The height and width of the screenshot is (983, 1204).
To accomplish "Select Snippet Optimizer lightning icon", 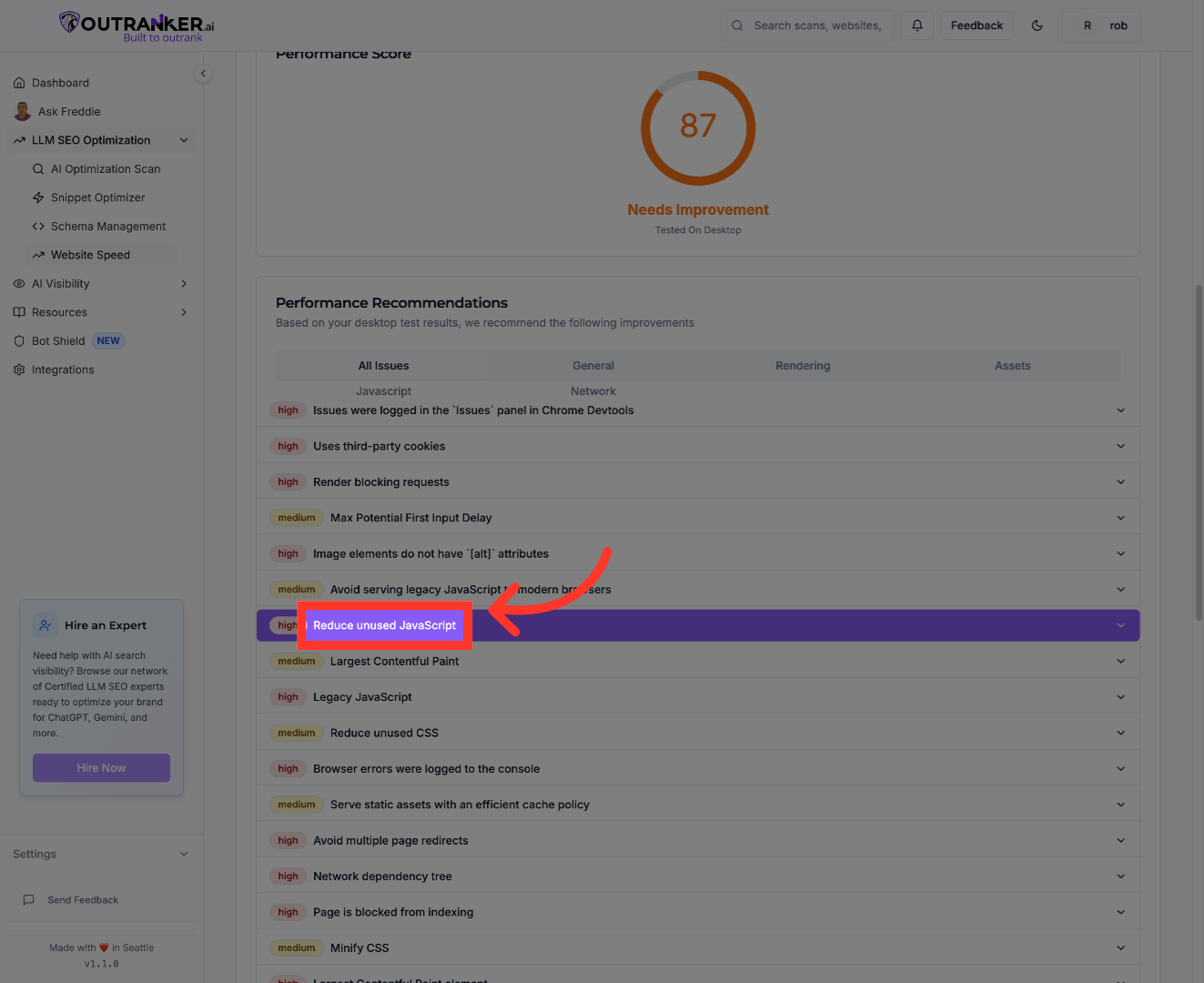I will click(38, 198).
